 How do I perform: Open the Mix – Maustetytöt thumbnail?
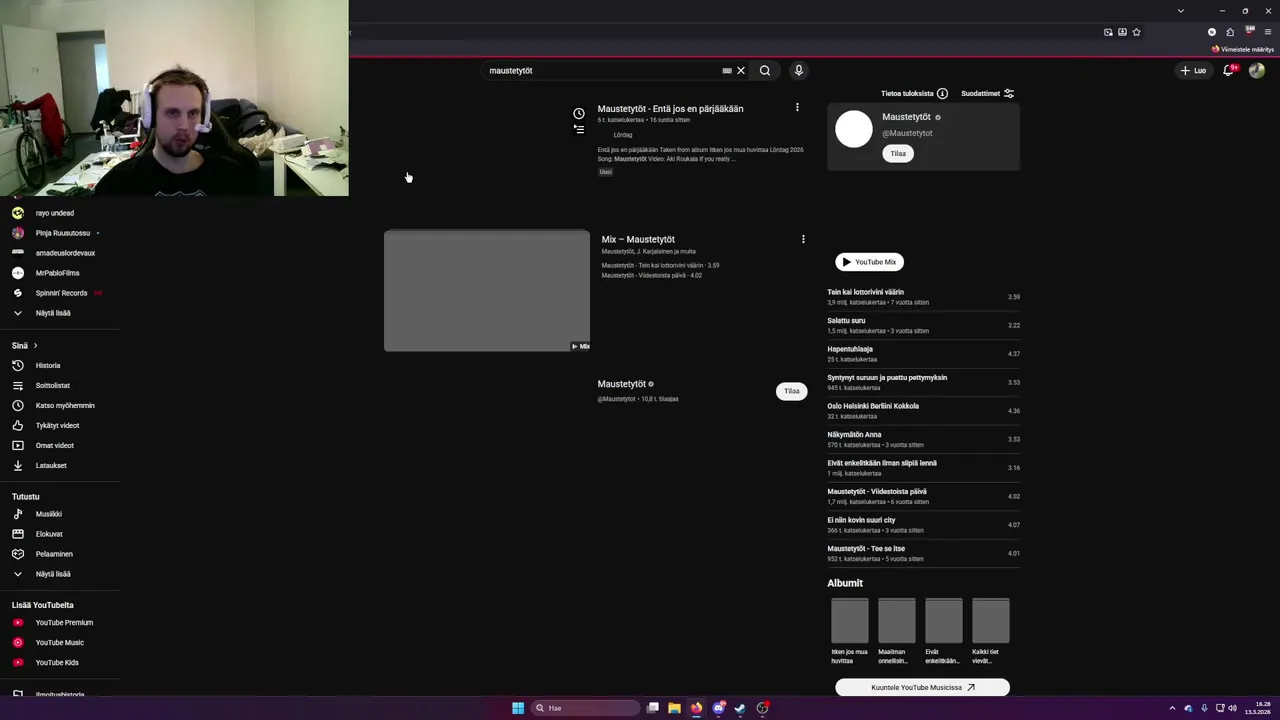(487, 291)
